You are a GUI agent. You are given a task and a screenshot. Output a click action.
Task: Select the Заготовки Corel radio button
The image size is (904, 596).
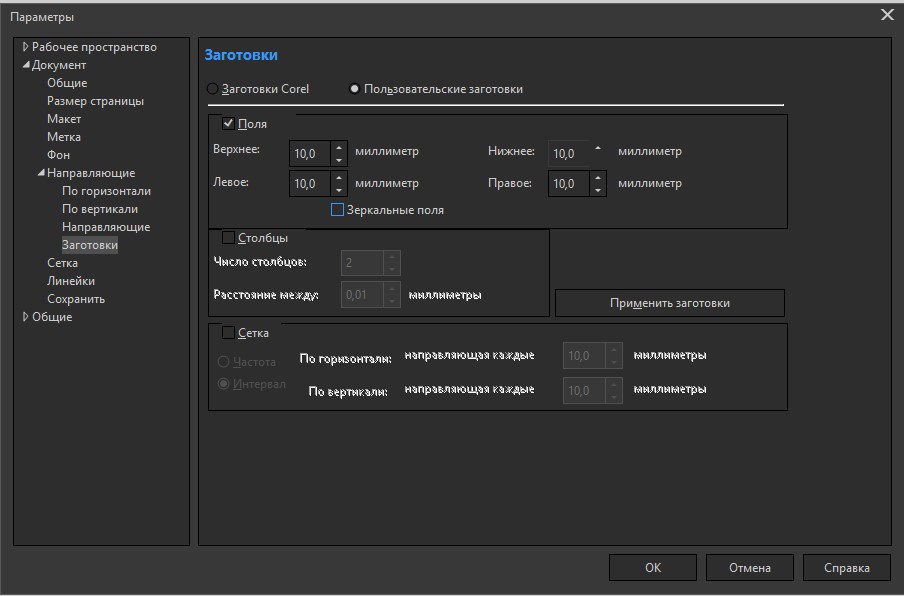click(x=212, y=89)
